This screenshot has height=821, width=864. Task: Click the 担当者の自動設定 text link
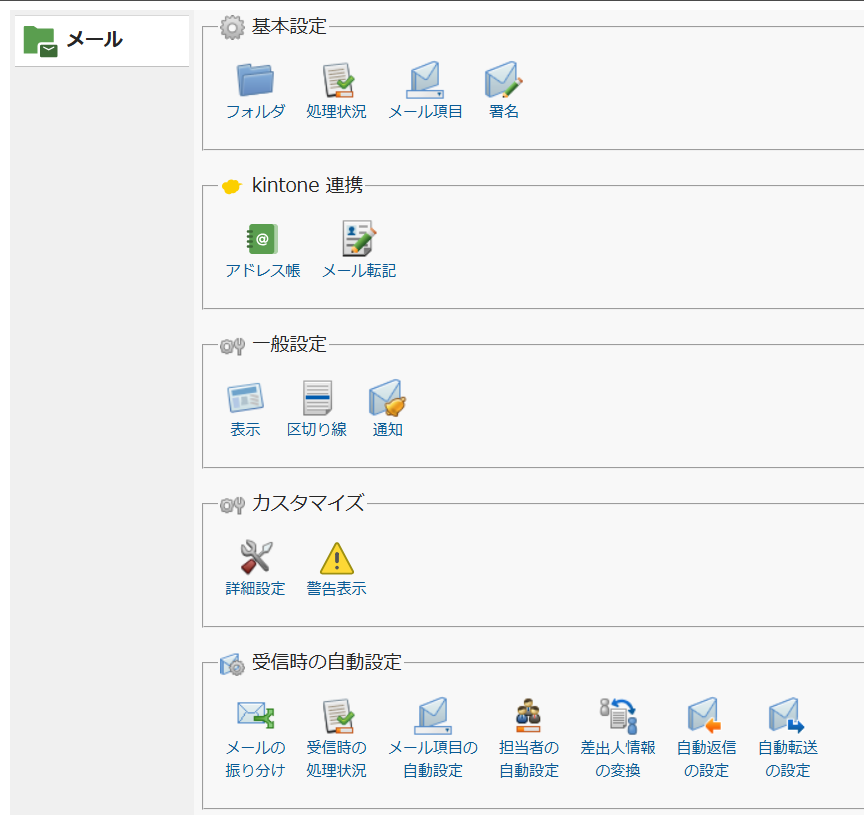[529, 759]
